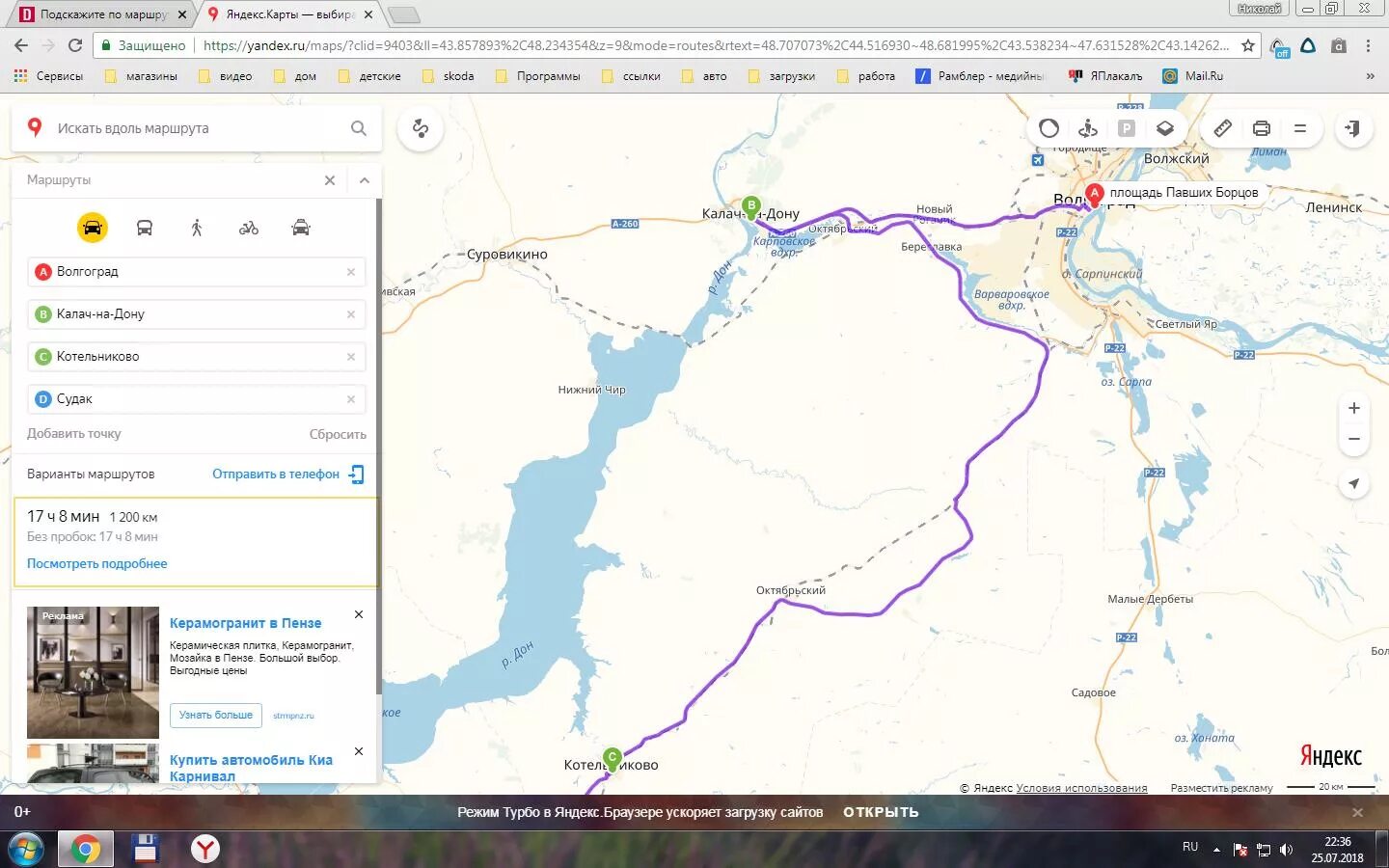Expand hidden bookmarks chevron
The image size is (1389, 868).
pyautogui.click(x=1370, y=76)
